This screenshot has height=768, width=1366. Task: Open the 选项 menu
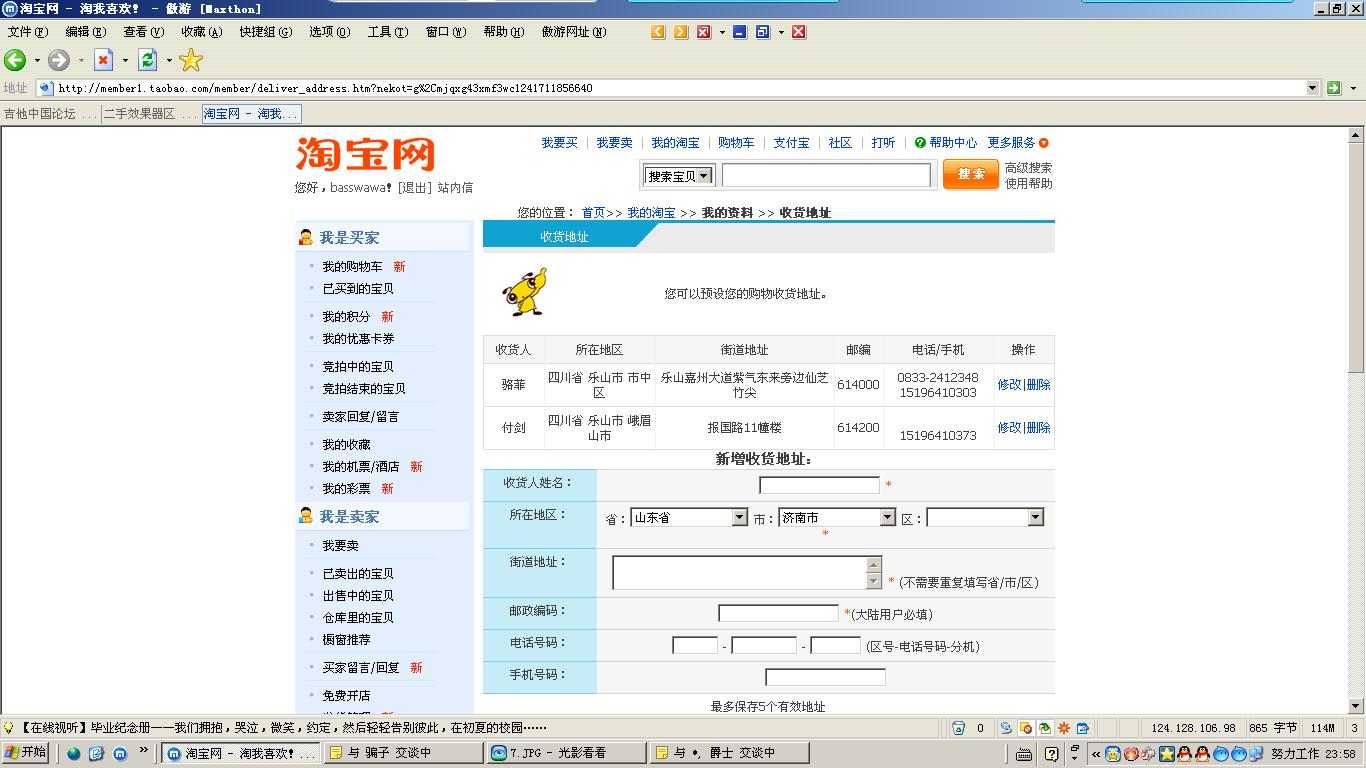[x=329, y=32]
